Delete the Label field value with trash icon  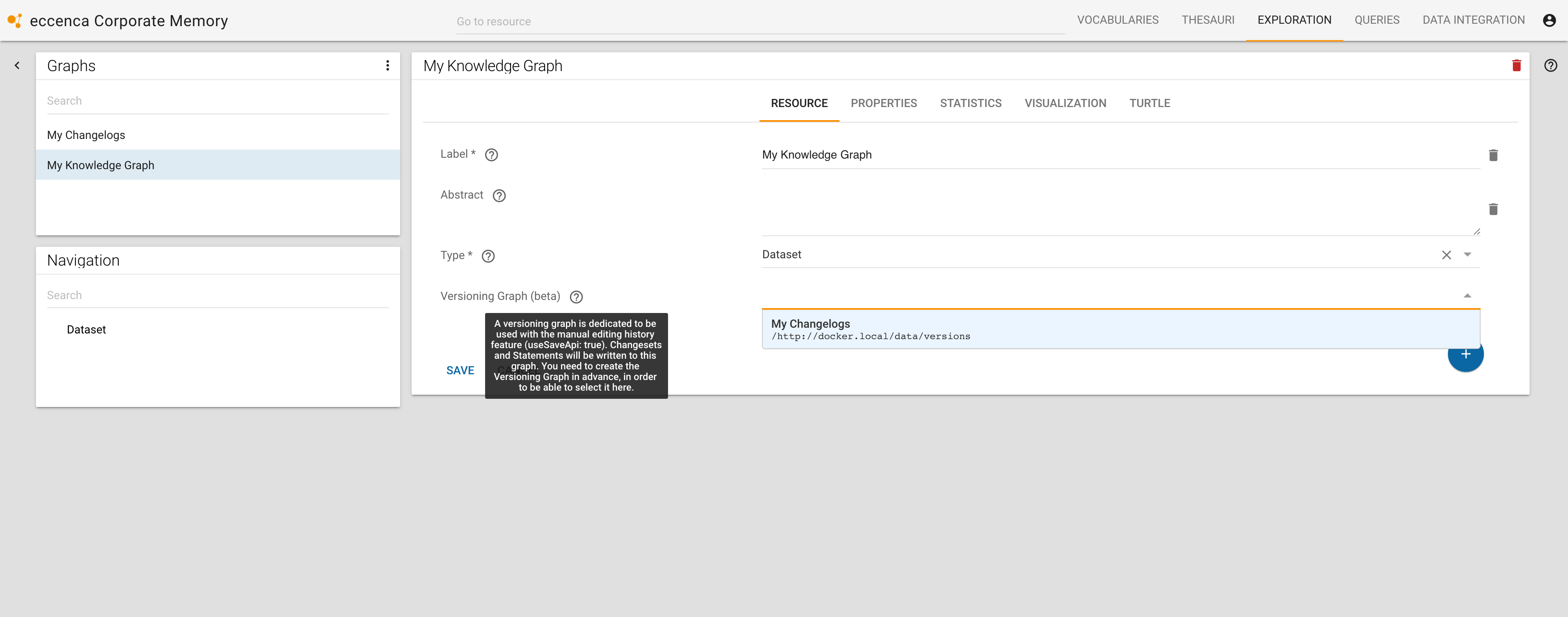pos(1493,155)
